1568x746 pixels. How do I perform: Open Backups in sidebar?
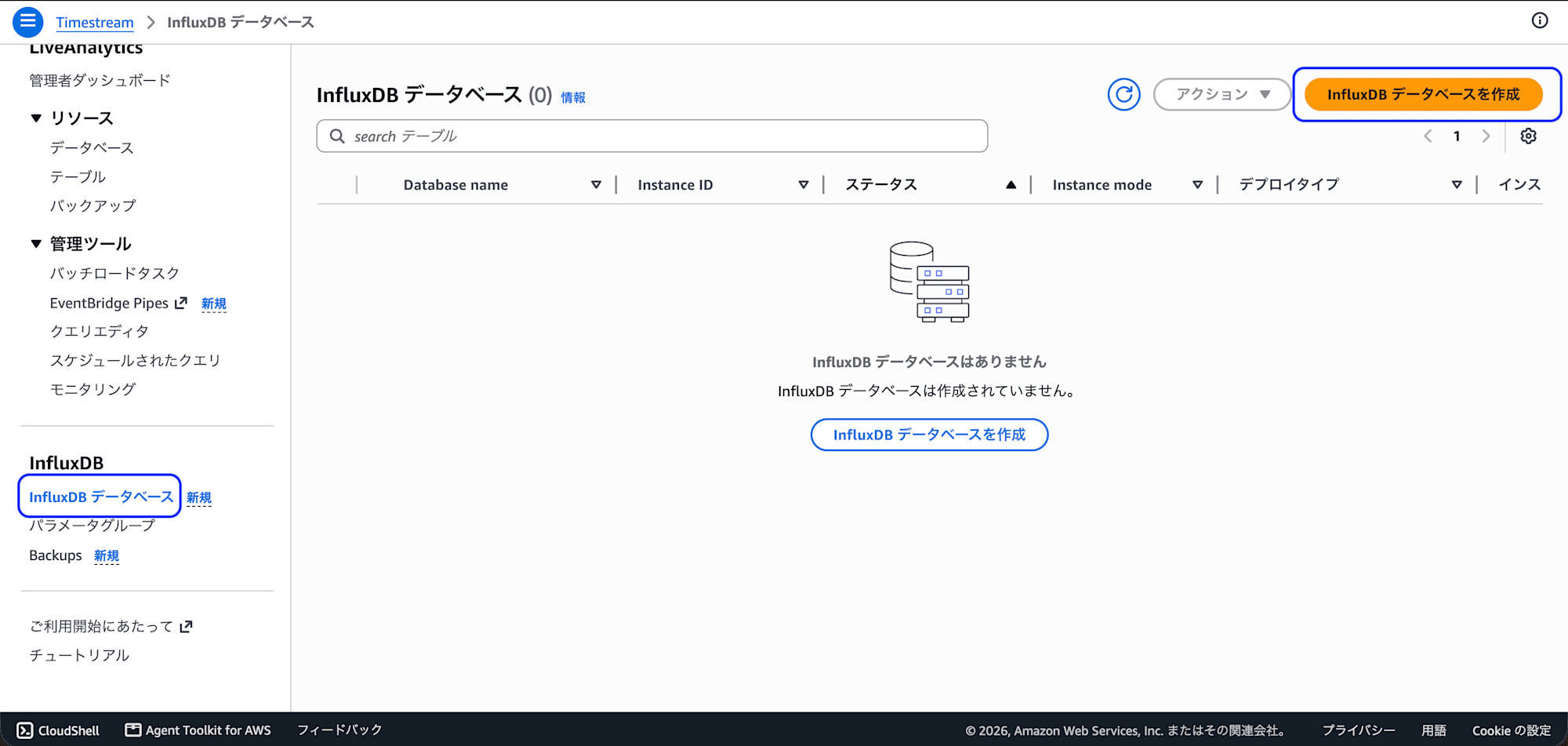[x=56, y=555]
